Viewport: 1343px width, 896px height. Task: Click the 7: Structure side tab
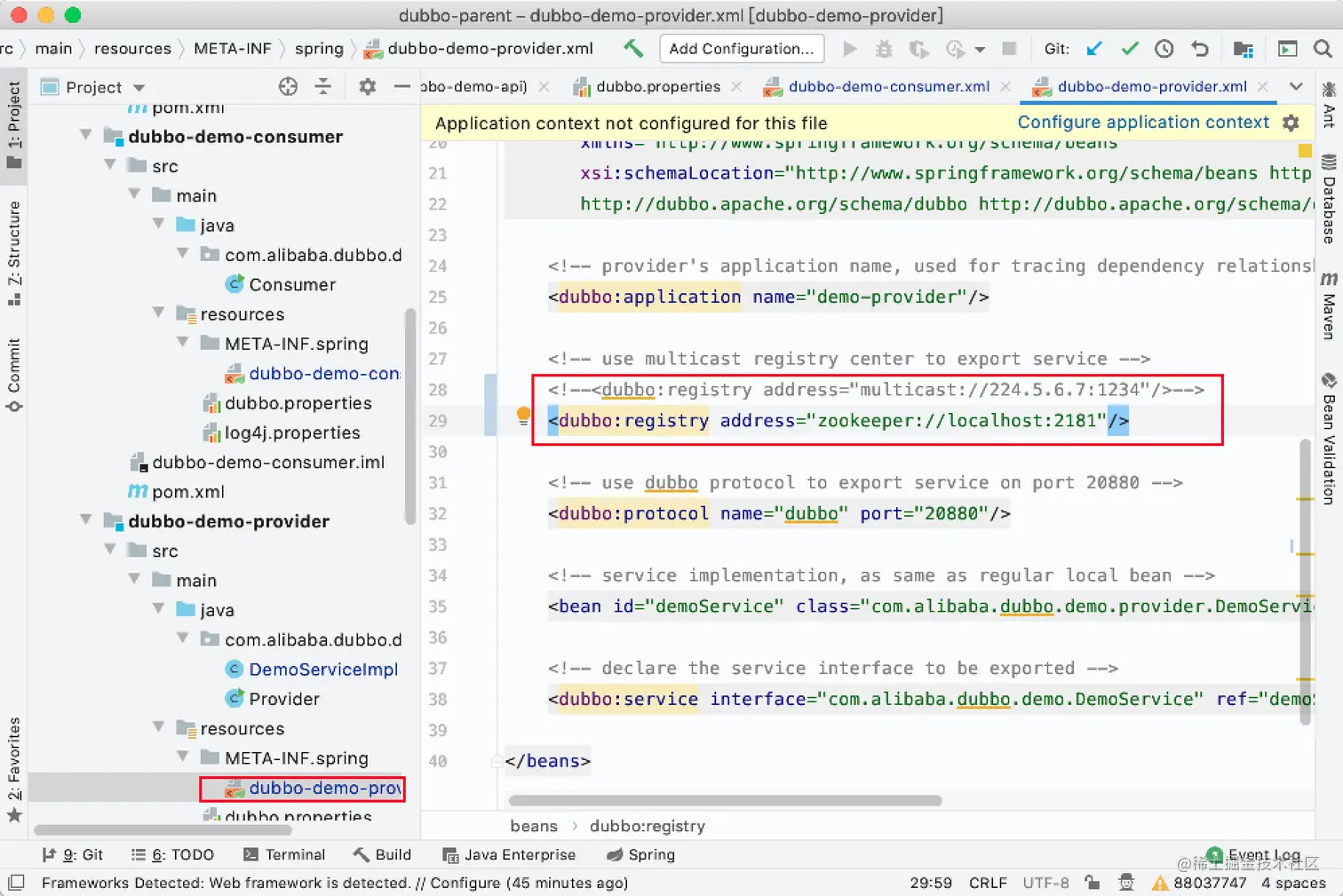[14, 253]
